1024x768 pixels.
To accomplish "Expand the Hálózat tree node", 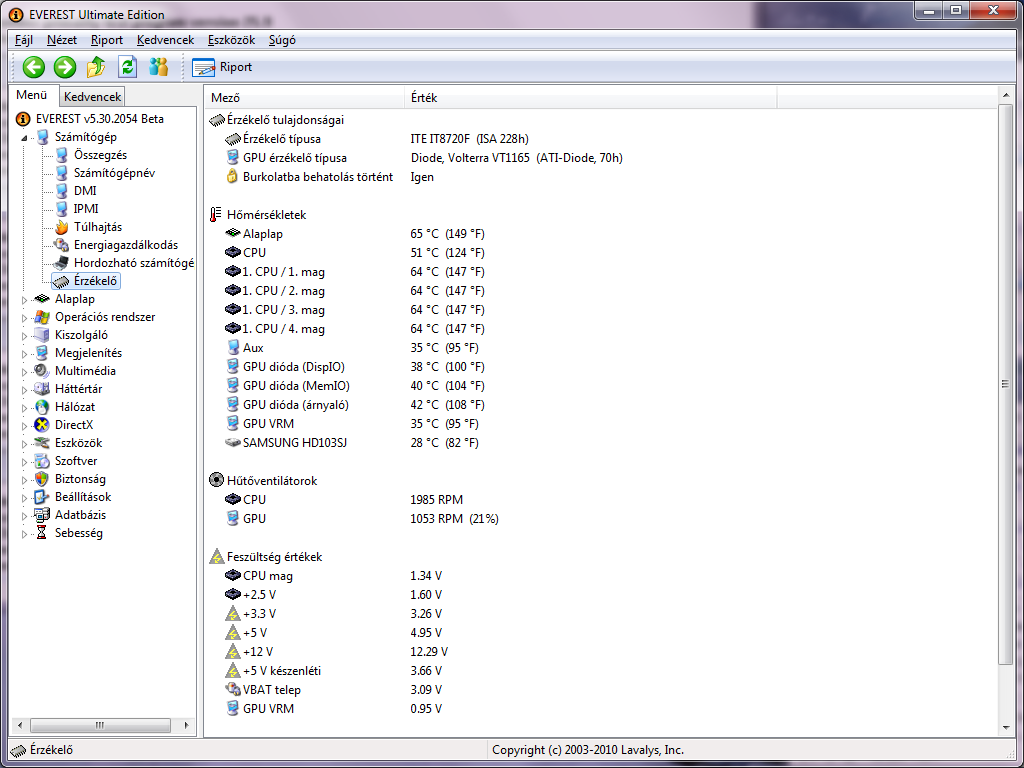I will pos(25,408).
